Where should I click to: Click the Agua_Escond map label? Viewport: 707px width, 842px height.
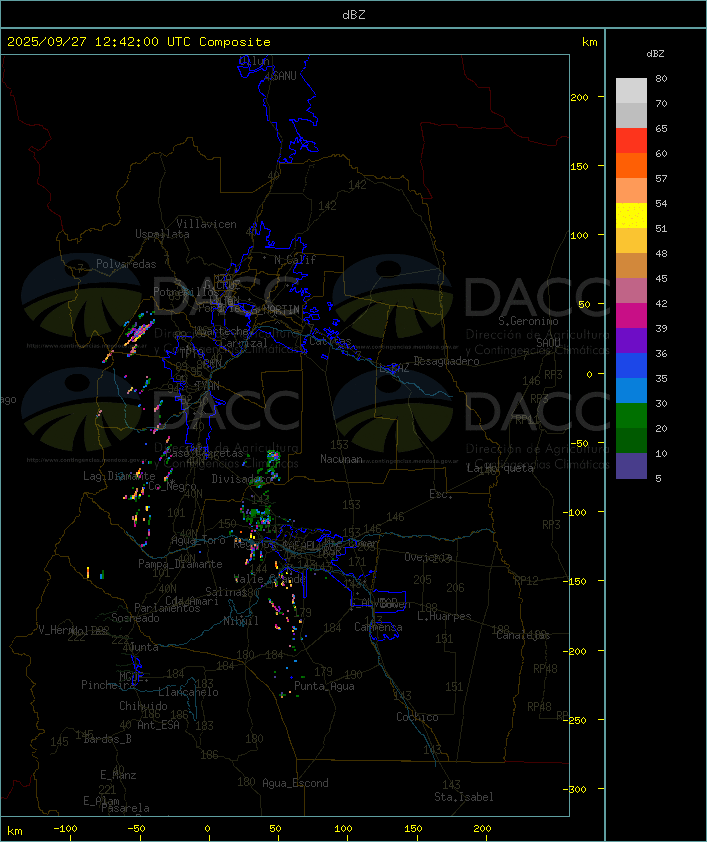point(295,783)
